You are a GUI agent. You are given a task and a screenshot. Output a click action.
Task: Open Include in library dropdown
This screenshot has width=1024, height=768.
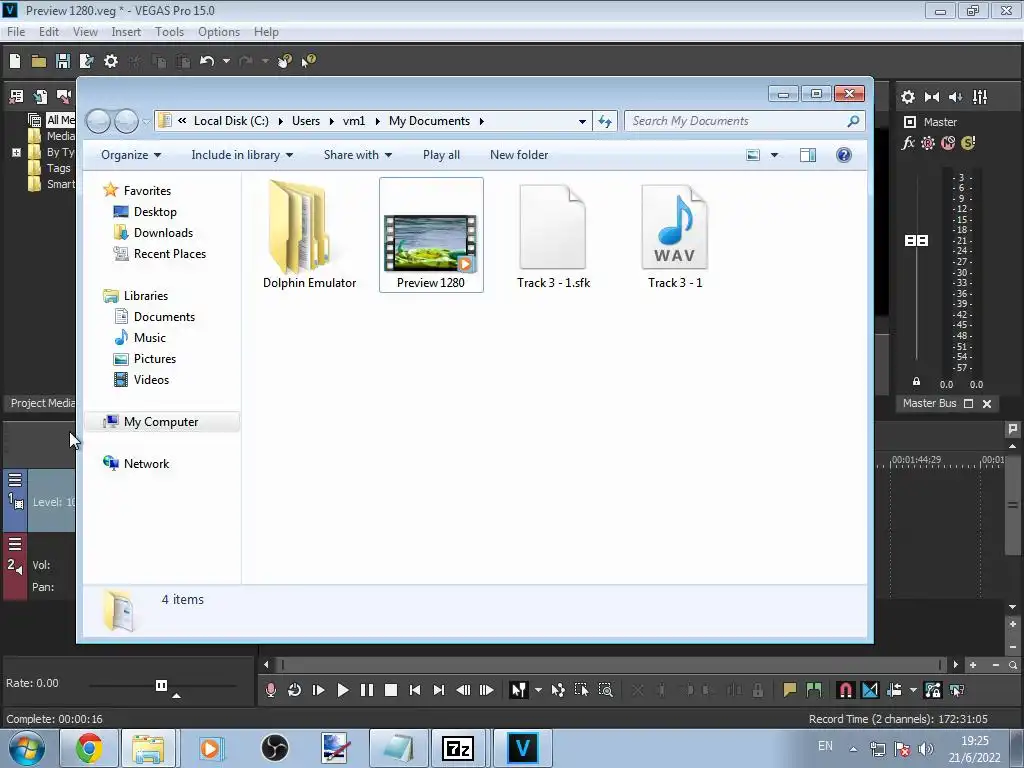tap(242, 155)
